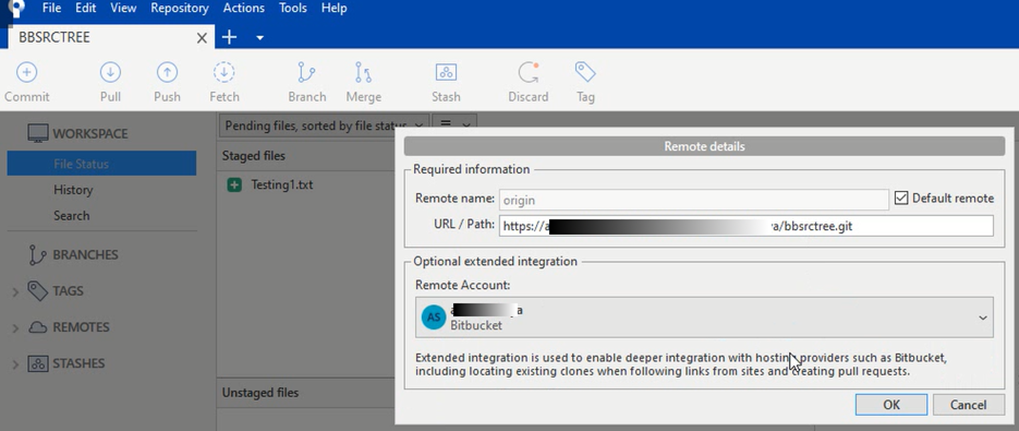The image size is (1019, 431).
Task: Click the Commit toolbar icon
Action: (27, 73)
